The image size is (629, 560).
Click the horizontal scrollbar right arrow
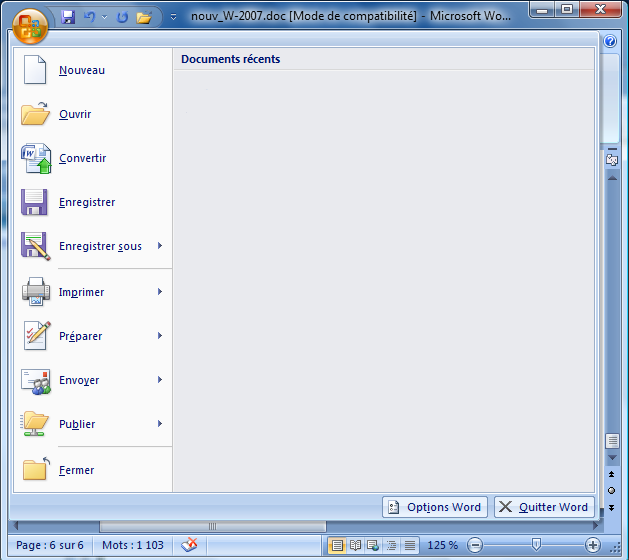pos(596,526)
